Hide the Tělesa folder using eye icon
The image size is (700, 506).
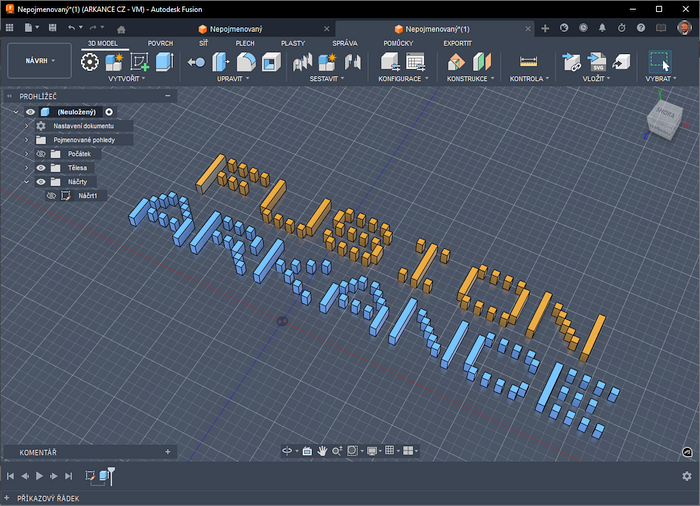point(41,168)
